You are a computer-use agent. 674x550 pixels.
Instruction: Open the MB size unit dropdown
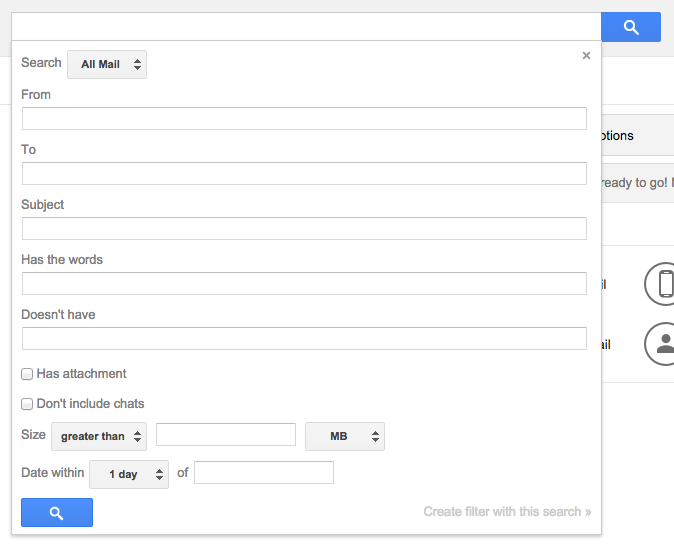pos(345,437)
